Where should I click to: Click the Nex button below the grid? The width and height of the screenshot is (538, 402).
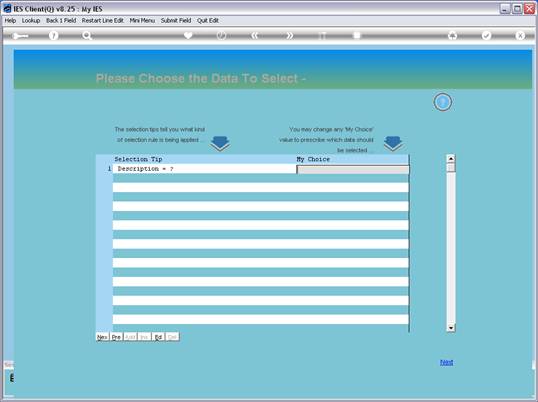[x=102, y=337]
